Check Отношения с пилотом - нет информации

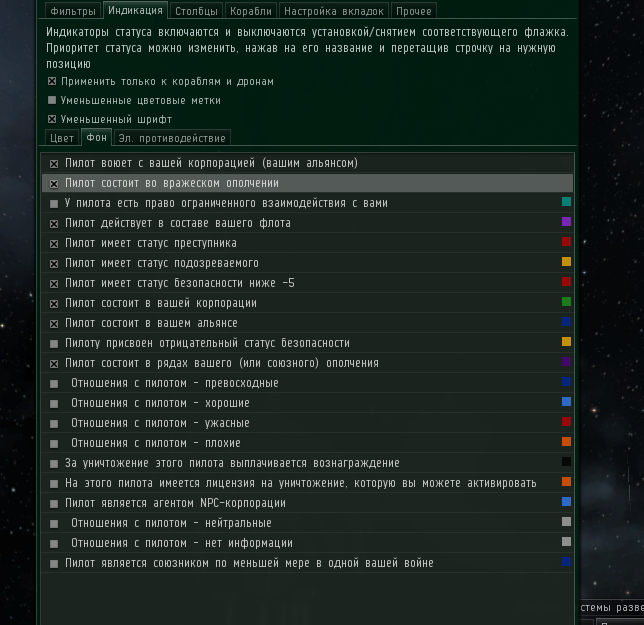pos(54,544)
